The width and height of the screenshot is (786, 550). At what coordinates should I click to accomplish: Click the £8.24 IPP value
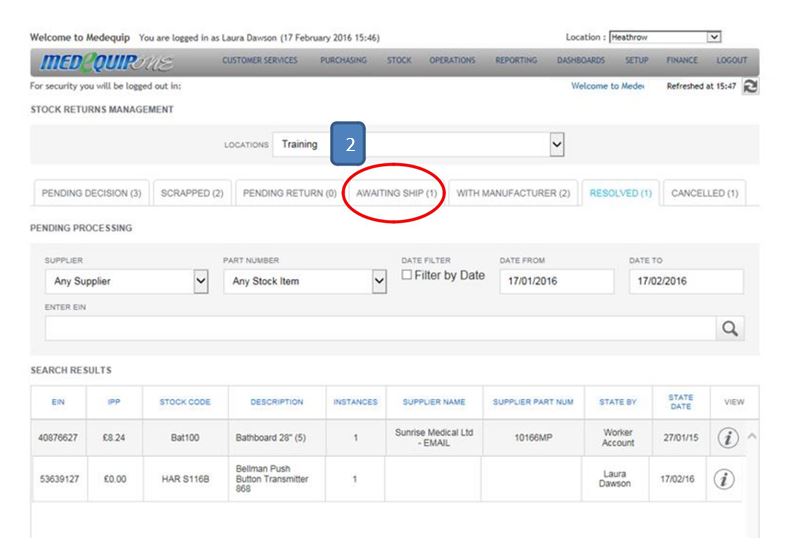coord(114,438)
